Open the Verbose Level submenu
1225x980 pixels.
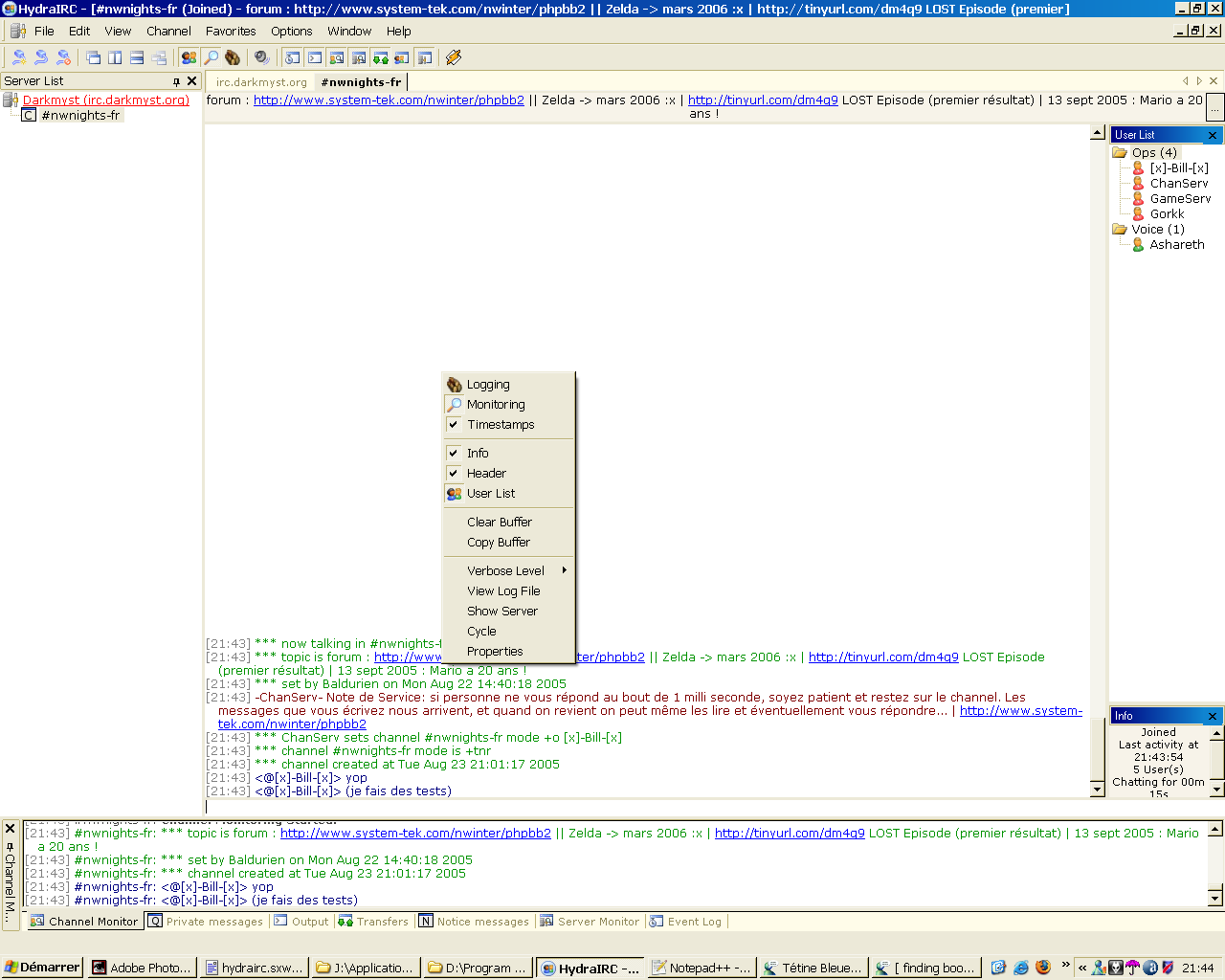(x=509, y=571)
